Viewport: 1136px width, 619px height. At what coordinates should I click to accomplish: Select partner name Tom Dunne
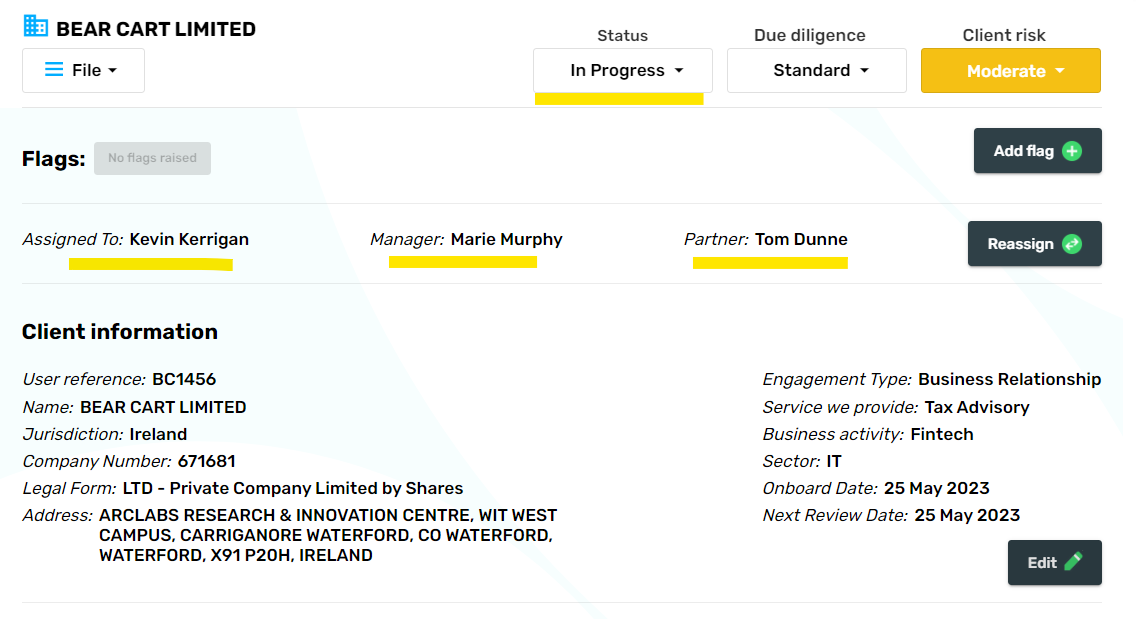click(x=801, y=240)
